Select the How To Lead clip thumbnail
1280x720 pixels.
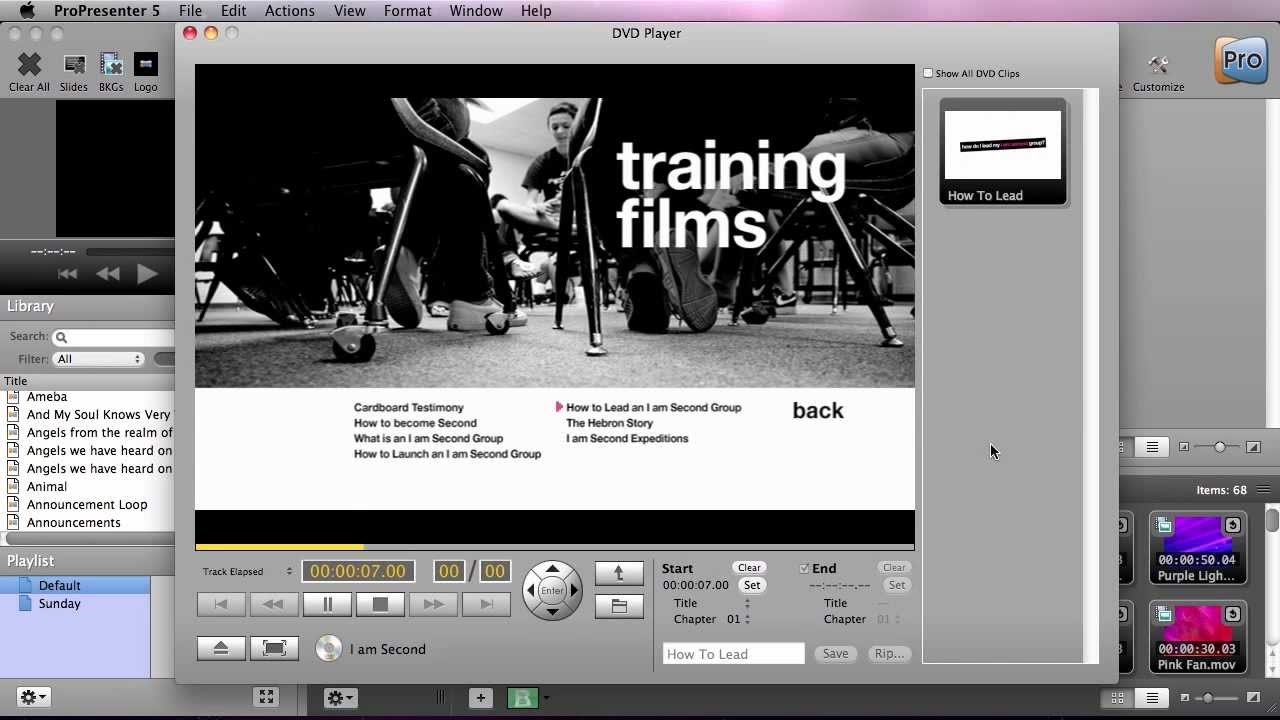point(1003,151)
